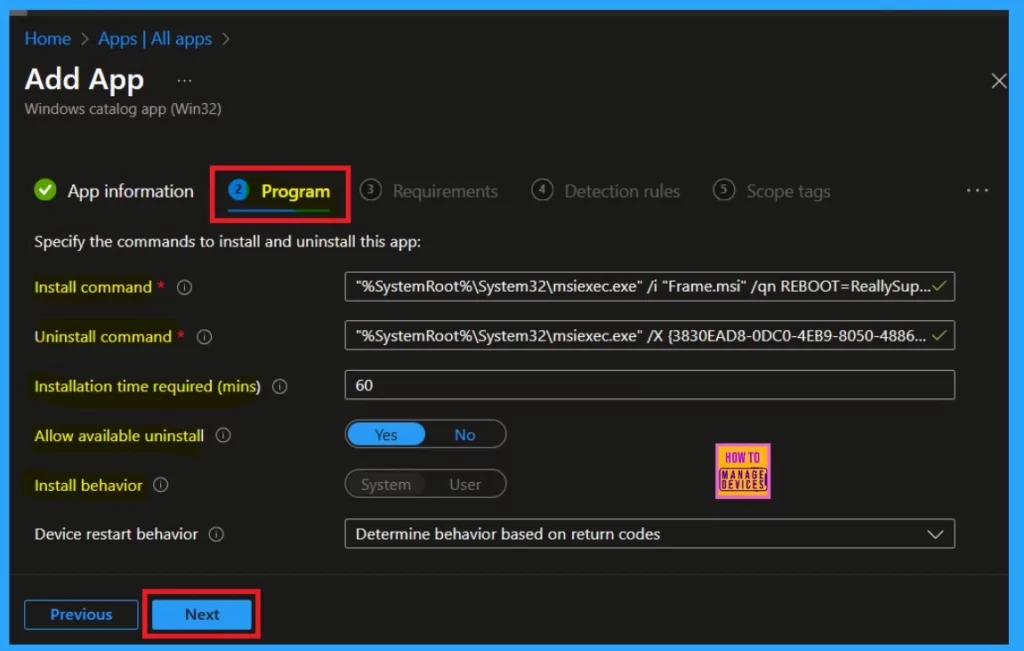
Task: Click the Next button
Action: [202, 615]
